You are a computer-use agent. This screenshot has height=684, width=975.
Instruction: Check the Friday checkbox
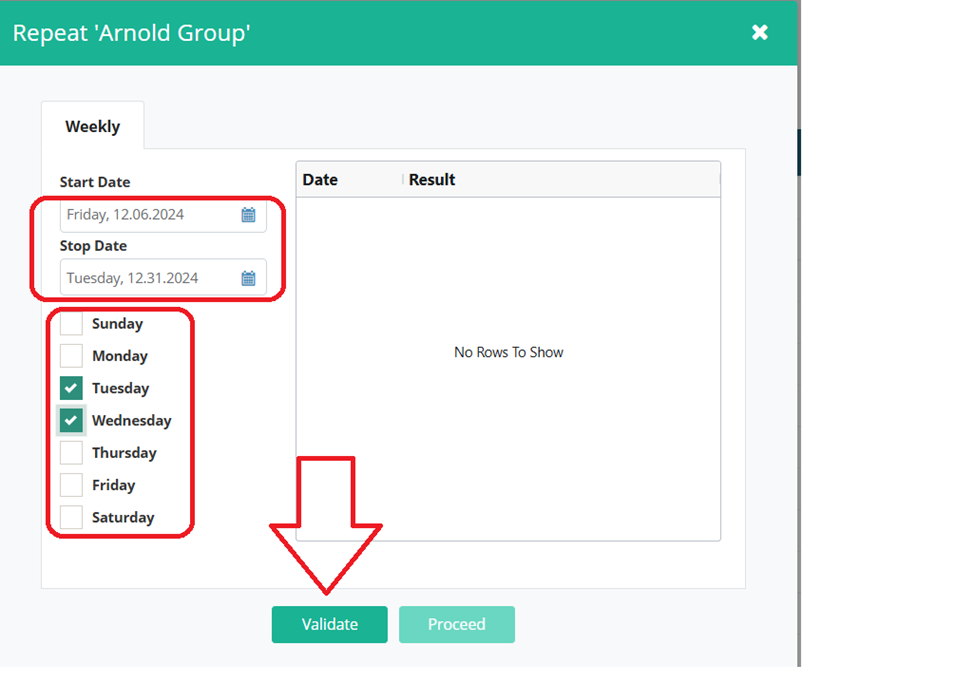[72, 485]
